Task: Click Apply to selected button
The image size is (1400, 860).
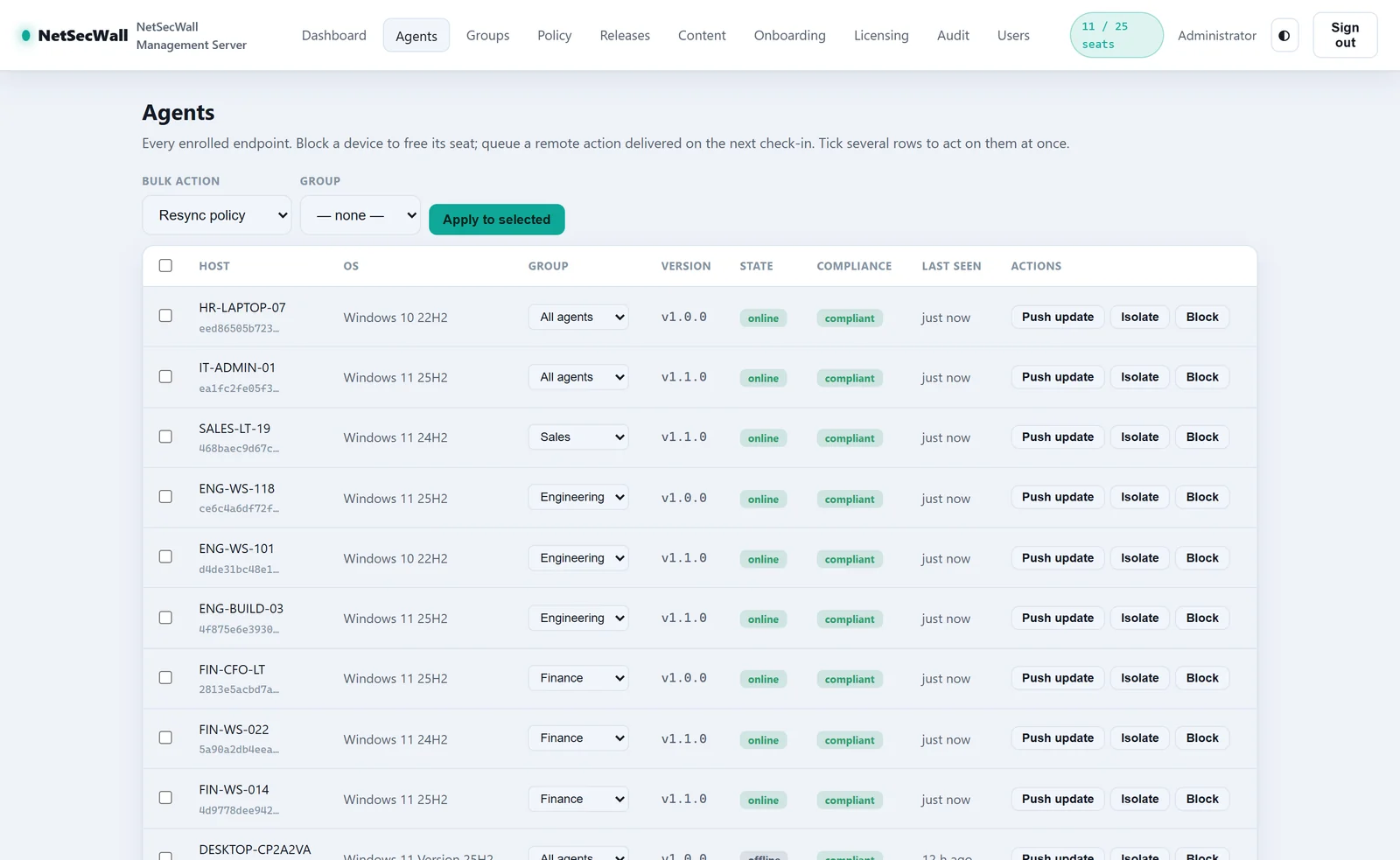Action: pos(497,220)
